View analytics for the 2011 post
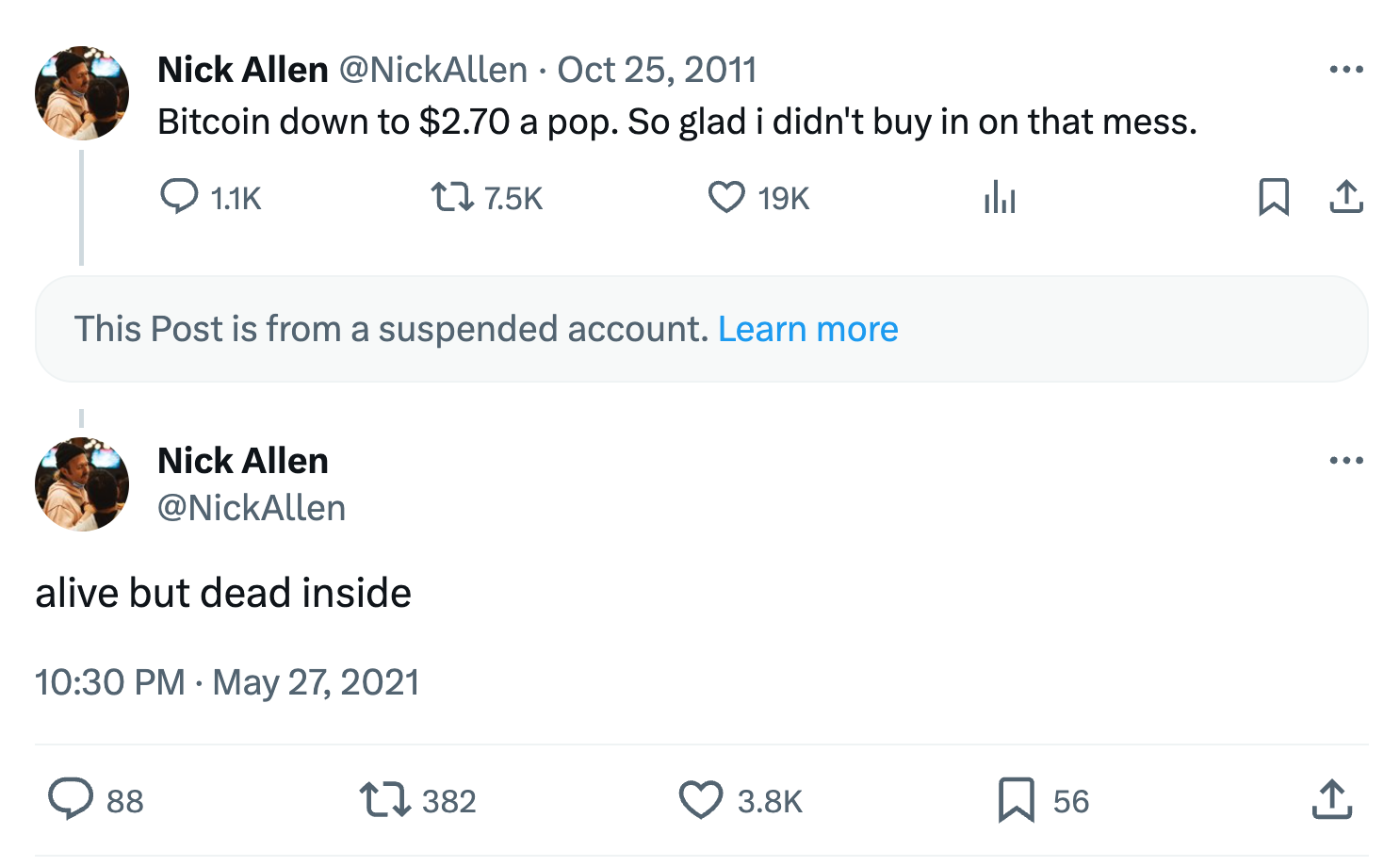 tap(1000, 198)
